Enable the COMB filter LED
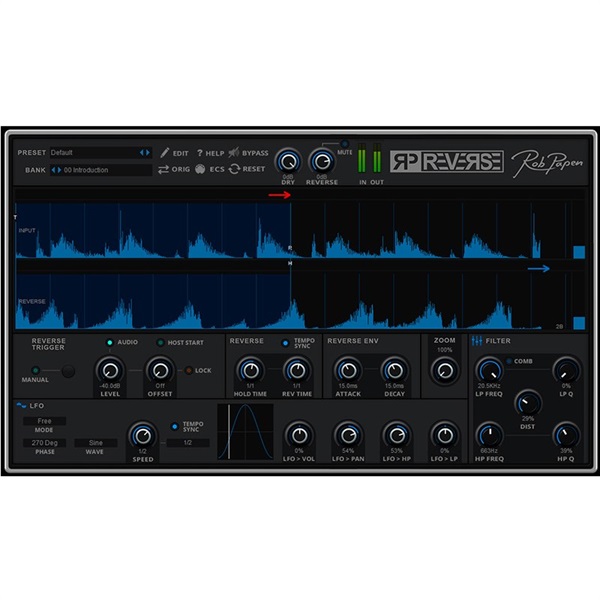 click(x=509, y=361)
